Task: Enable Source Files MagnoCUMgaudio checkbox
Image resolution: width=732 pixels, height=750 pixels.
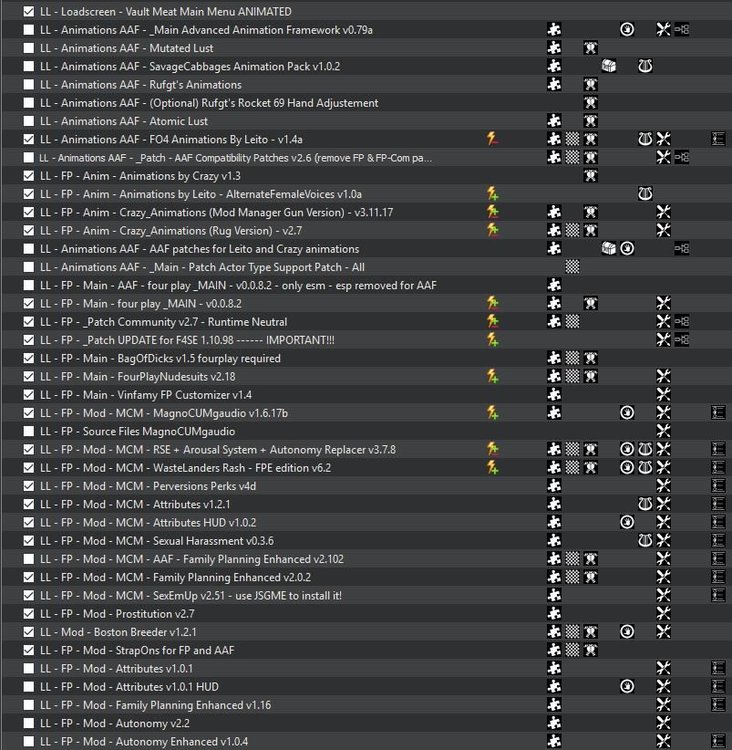Action: click(29, 431)
